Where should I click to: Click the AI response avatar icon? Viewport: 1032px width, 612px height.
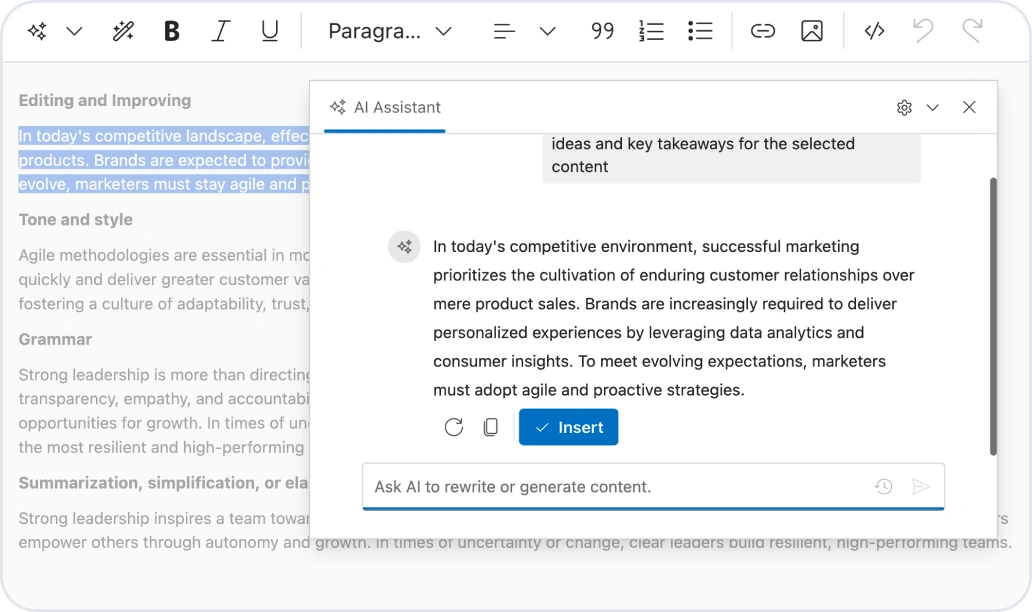coord(404,247)
